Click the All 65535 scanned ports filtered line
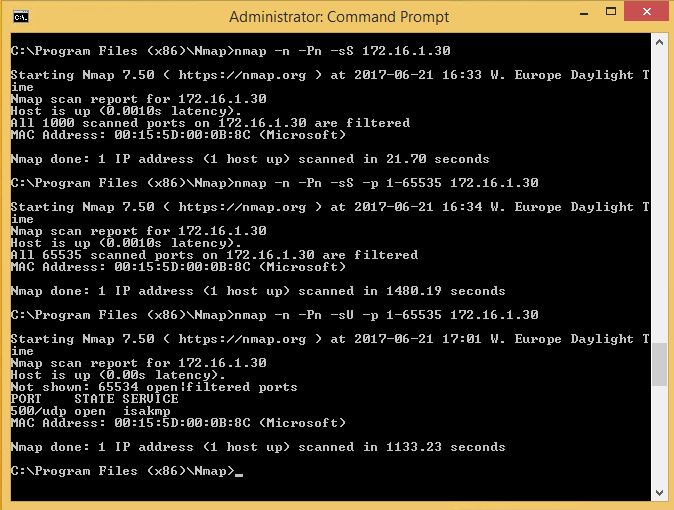This screenshot has width=674, height=510. [214, 255]
